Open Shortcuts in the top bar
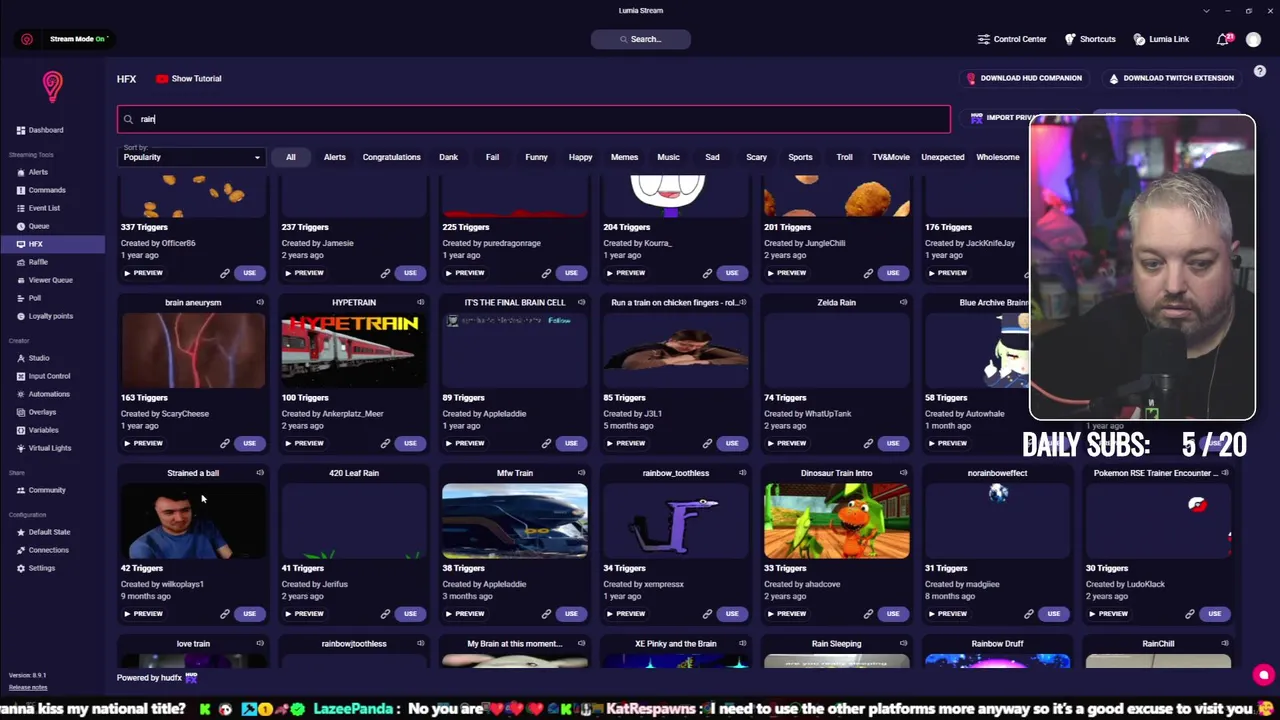This screenshot has width=1280, height=720. point(1090,39)
